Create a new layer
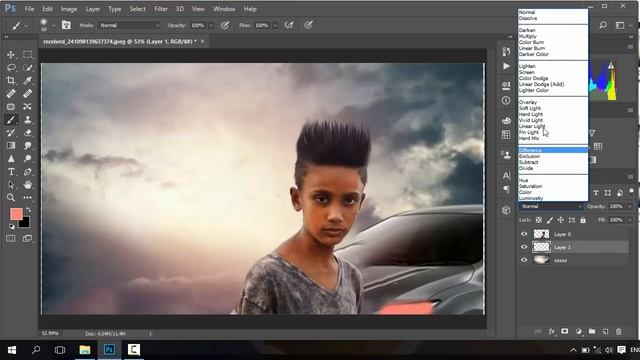Screen dimensions: 640x360 tap(605, 331)
